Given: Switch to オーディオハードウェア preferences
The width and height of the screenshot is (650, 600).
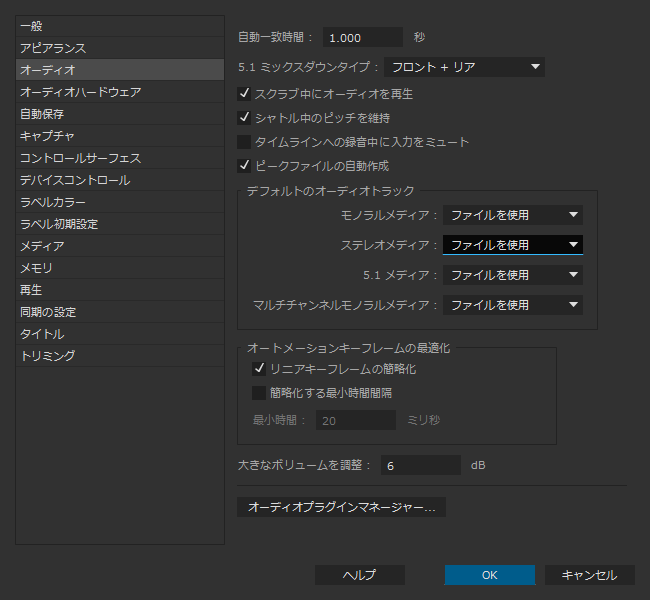Looking at the screenshot, I should point(119,92).
